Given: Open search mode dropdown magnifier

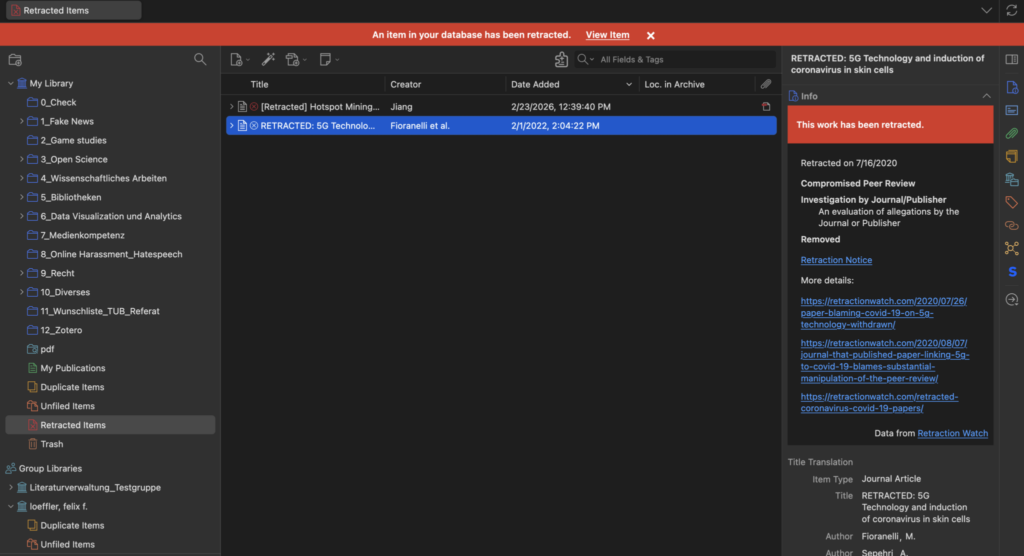Looking at the screenshot, I should [x=584, y=59].
